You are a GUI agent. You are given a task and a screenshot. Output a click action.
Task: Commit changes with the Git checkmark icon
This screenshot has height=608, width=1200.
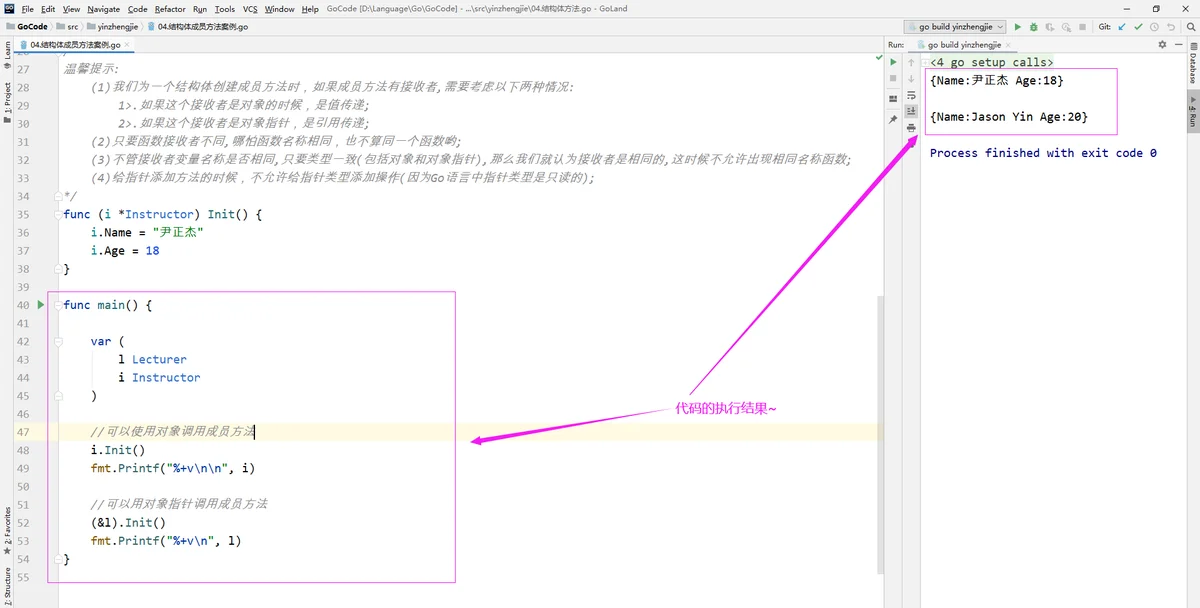click(x=1139, y=27)
